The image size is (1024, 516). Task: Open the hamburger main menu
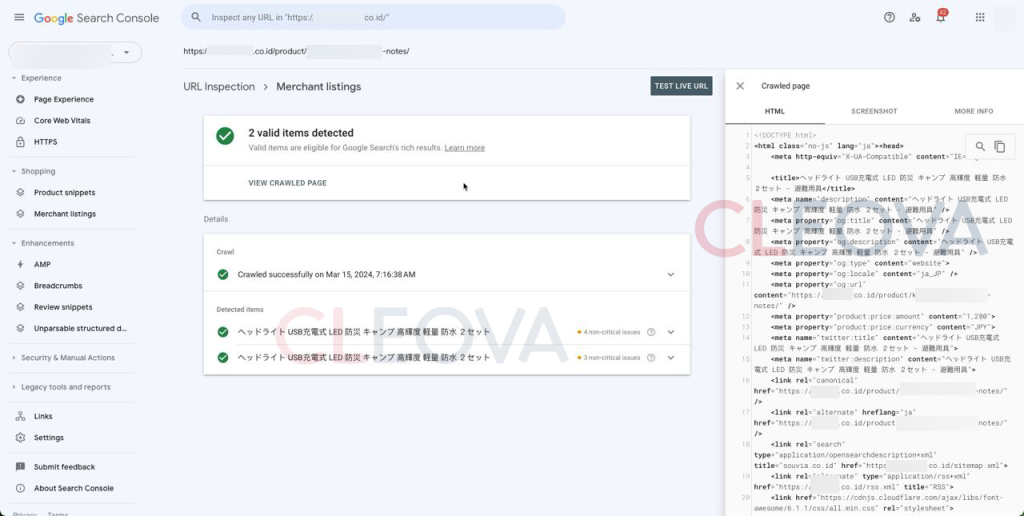[19, 17]
